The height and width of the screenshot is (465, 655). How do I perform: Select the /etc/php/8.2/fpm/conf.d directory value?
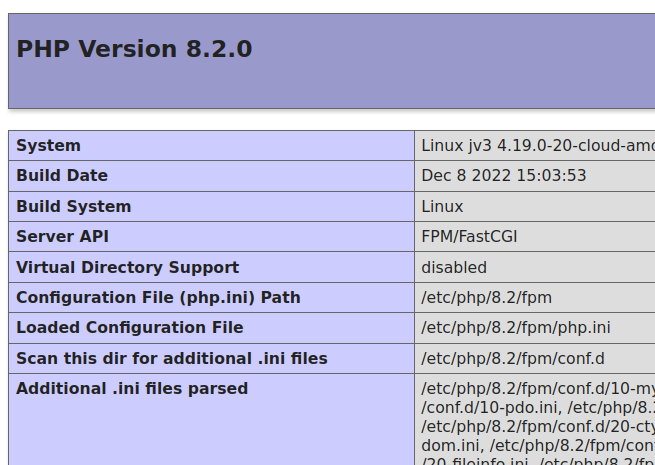pos(512,358)
